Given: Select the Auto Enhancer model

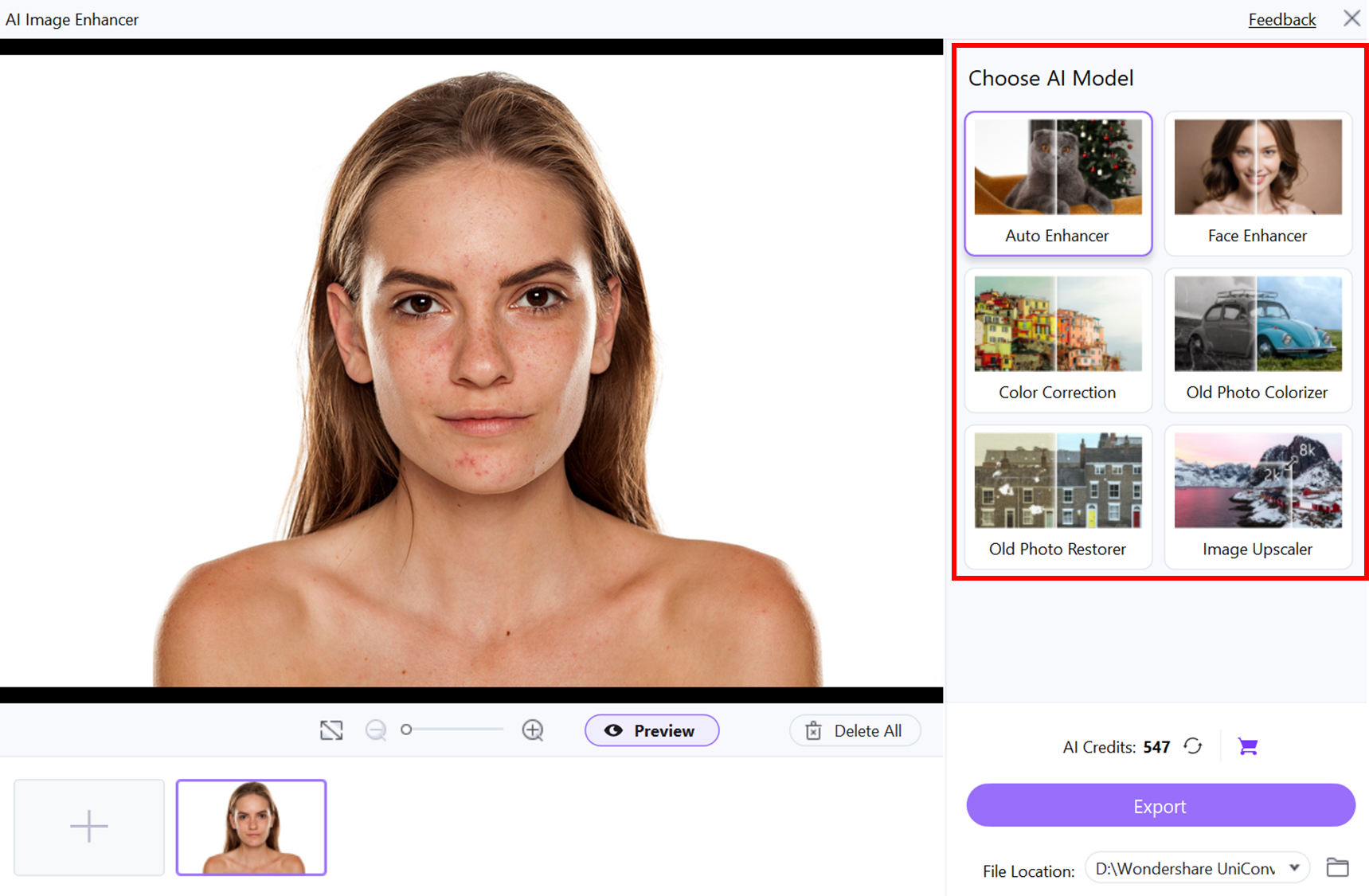Looking at the screenshot, I should pos(1058,184).
